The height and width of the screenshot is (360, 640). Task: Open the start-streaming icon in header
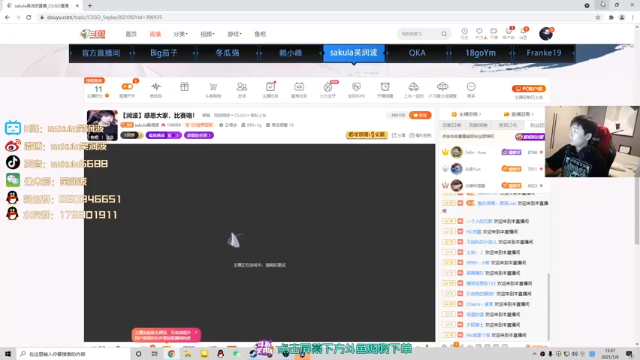[x=493, y=33]
